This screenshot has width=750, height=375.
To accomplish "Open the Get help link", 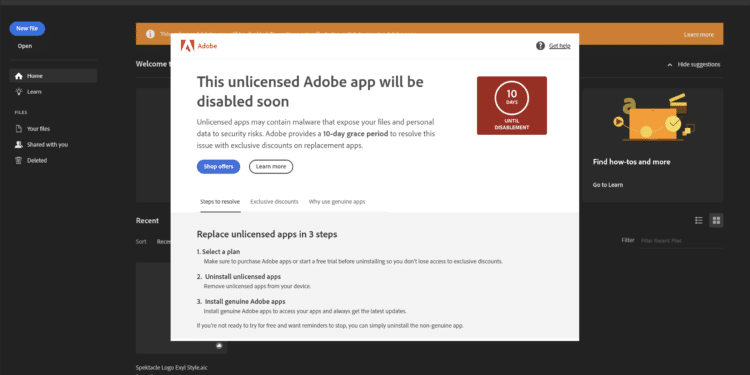I will [x=560, y=46].
